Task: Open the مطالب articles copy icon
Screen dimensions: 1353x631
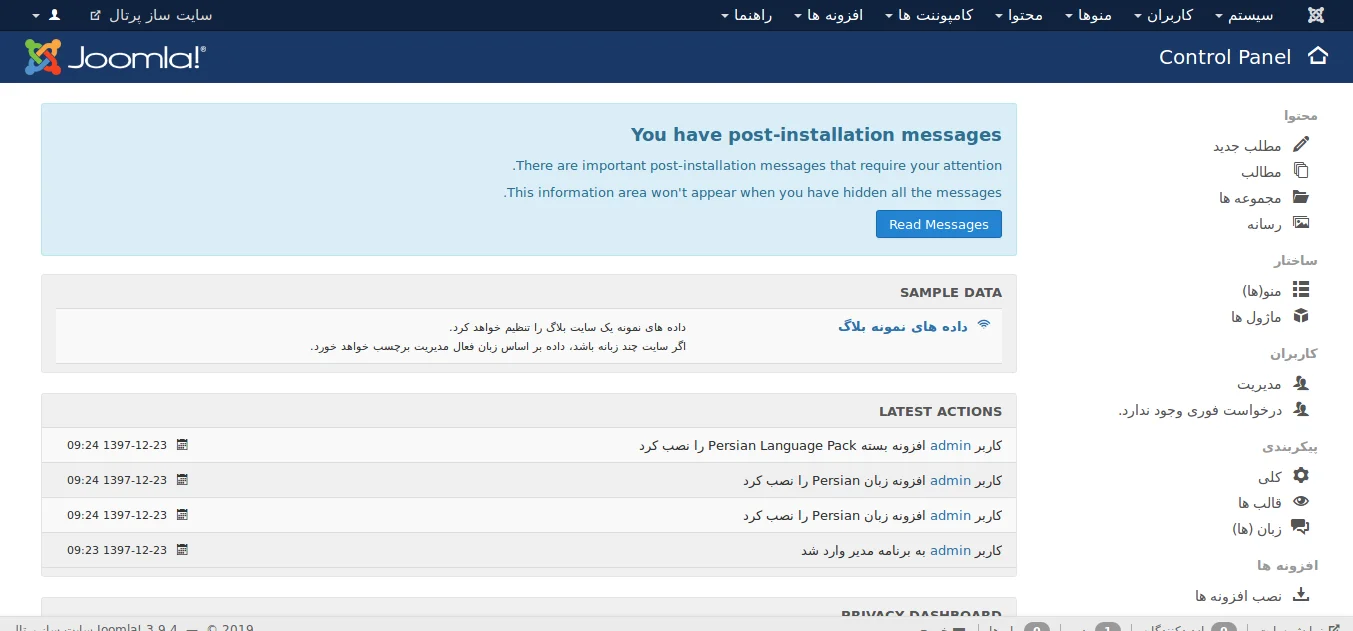Action: [x=1300, y=171]
